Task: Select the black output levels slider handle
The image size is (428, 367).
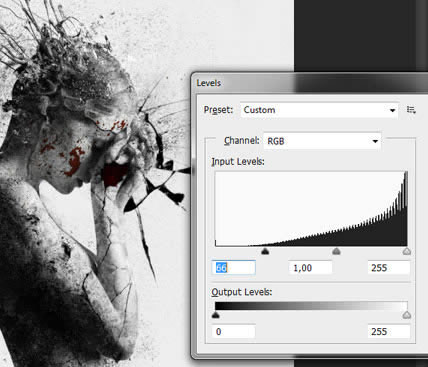Action: [216, 315]
